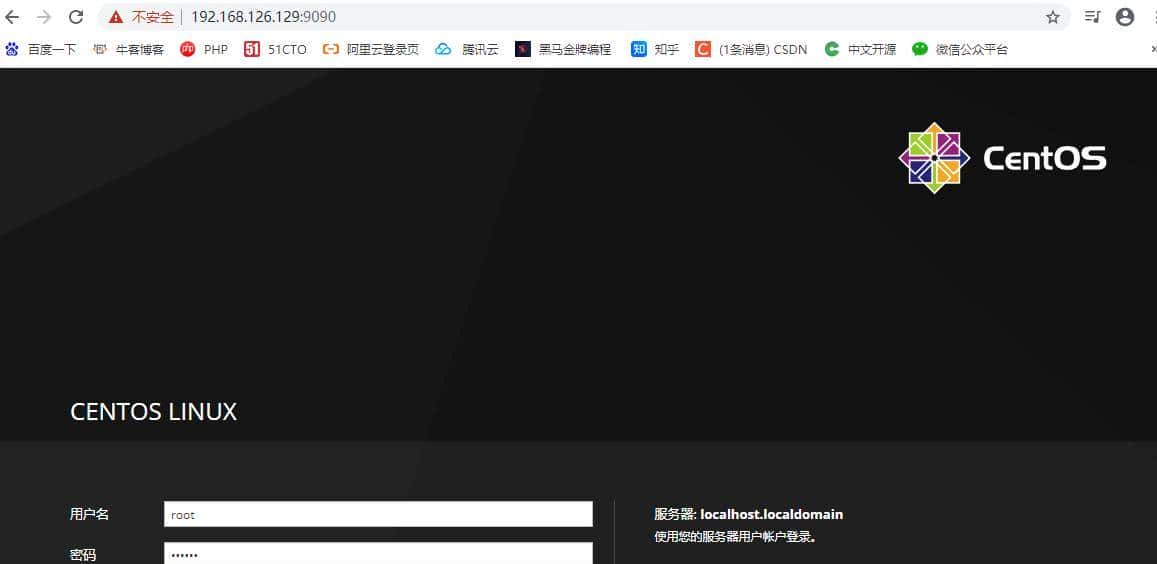Viewport: 1157px width, 564px height.
Task: Open the browser profile avatar icon
Action: 1125,17
